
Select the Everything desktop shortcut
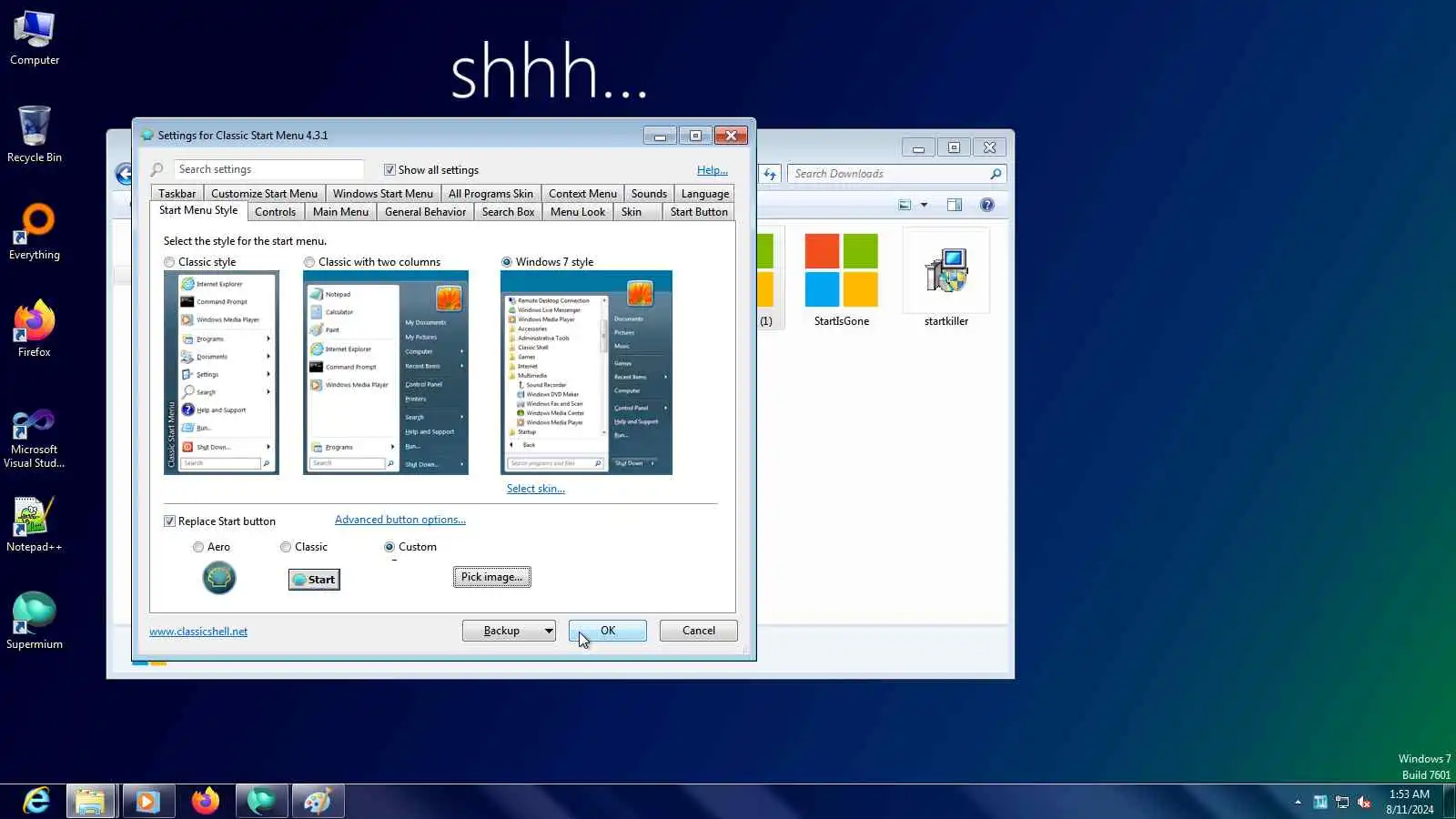tap(35, 233)
